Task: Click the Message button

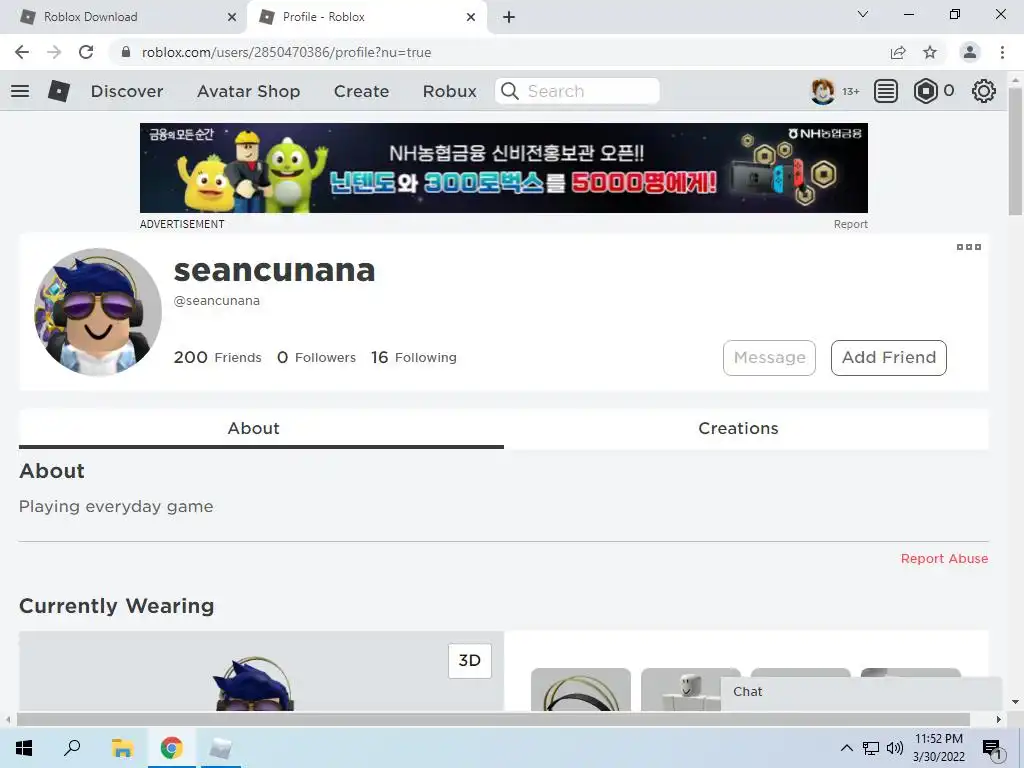Action: 769,358
